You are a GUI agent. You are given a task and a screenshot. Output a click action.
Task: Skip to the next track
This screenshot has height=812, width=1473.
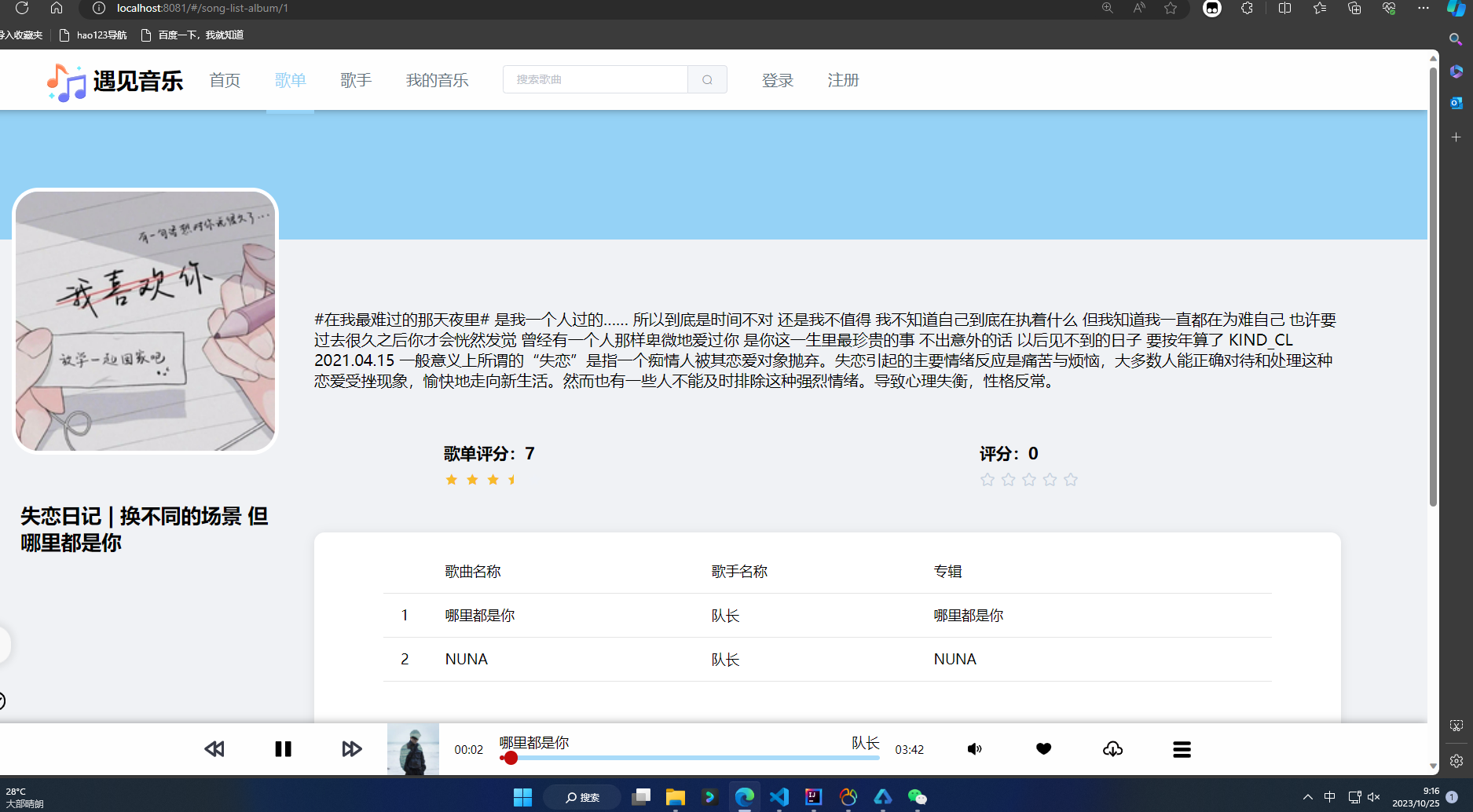pyautogui.click(x=352, y=749)
